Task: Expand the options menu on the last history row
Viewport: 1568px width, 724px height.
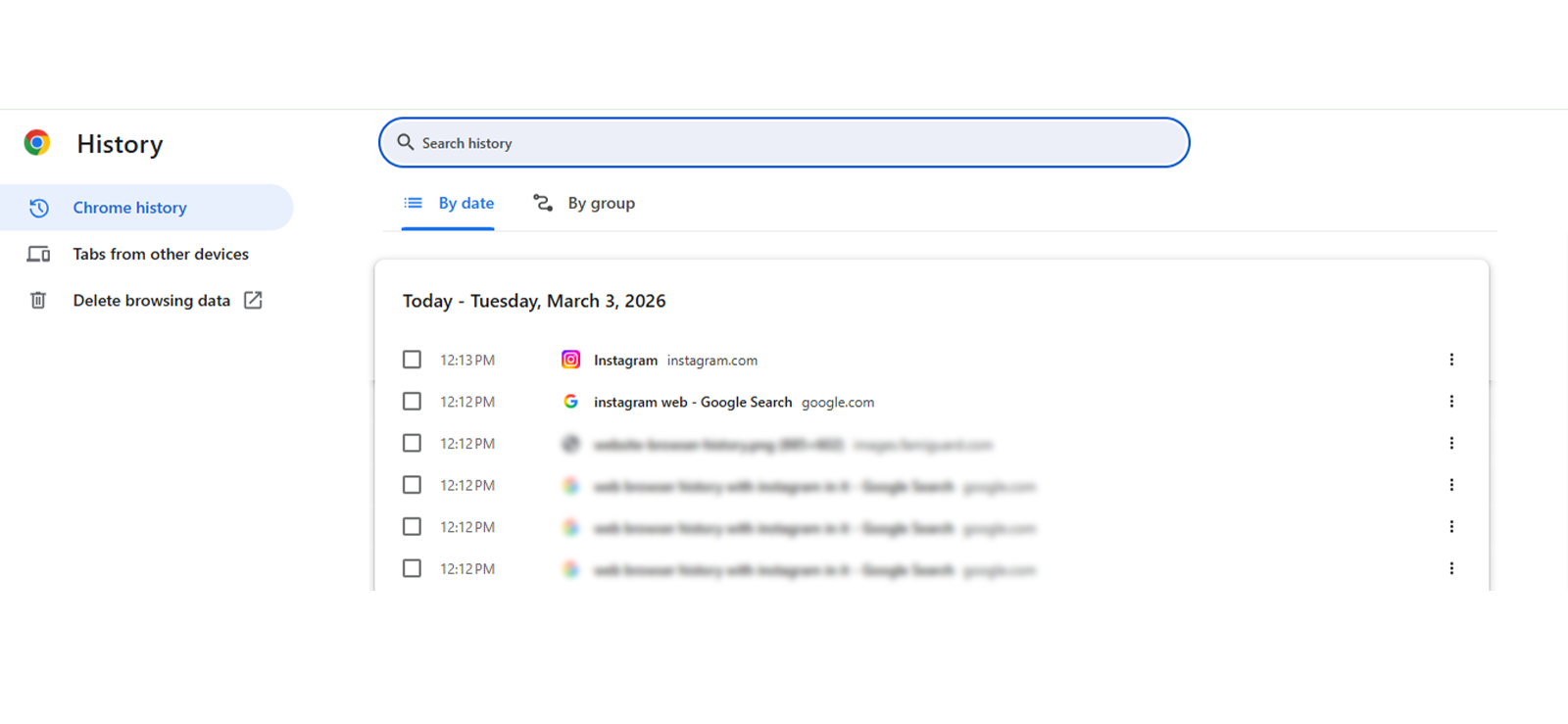Action: click(1451, 568)
